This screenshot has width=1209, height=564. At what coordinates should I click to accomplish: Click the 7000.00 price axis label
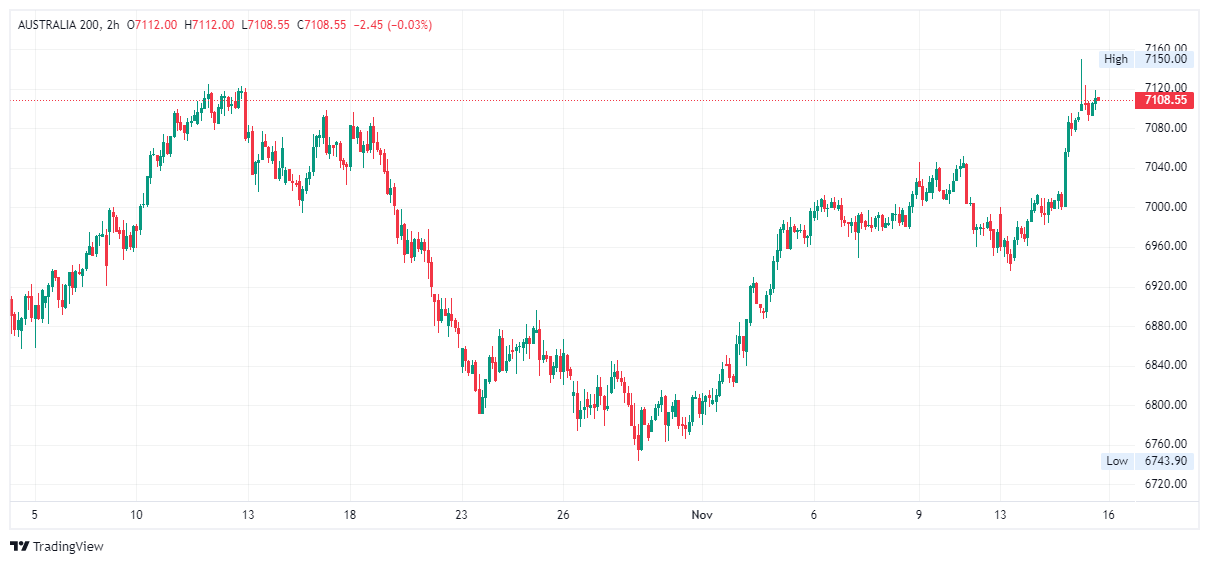click(x=1165, y=207)
